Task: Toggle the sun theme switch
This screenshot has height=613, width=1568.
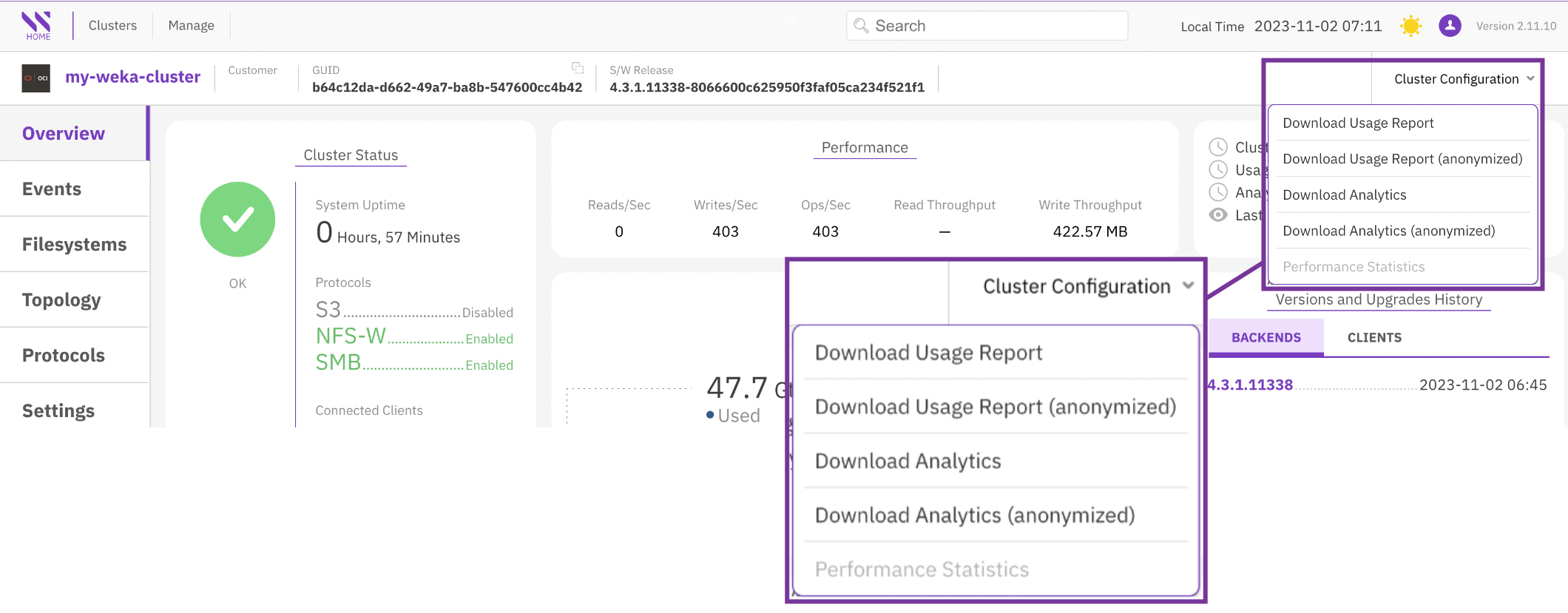Action: tap(1410, 26)
